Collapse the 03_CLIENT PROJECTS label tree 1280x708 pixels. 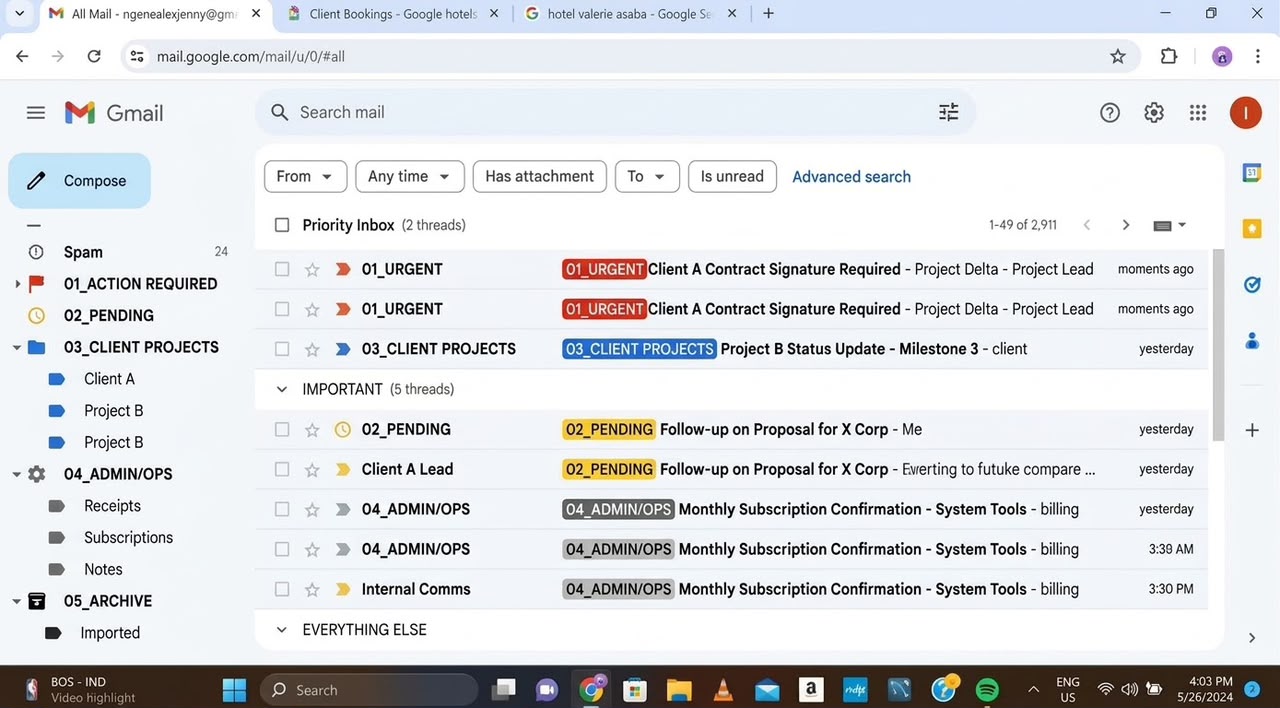17,348
